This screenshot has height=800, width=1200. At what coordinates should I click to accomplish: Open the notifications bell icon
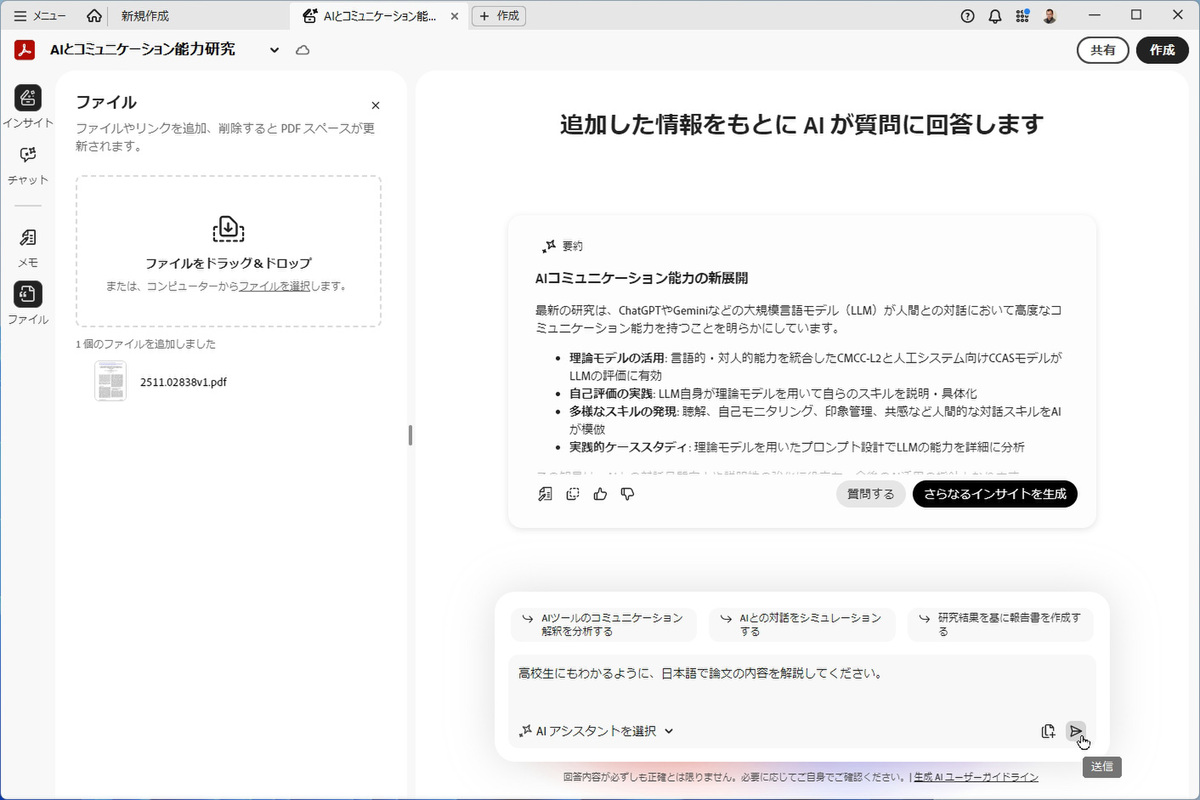pos(995,16)
